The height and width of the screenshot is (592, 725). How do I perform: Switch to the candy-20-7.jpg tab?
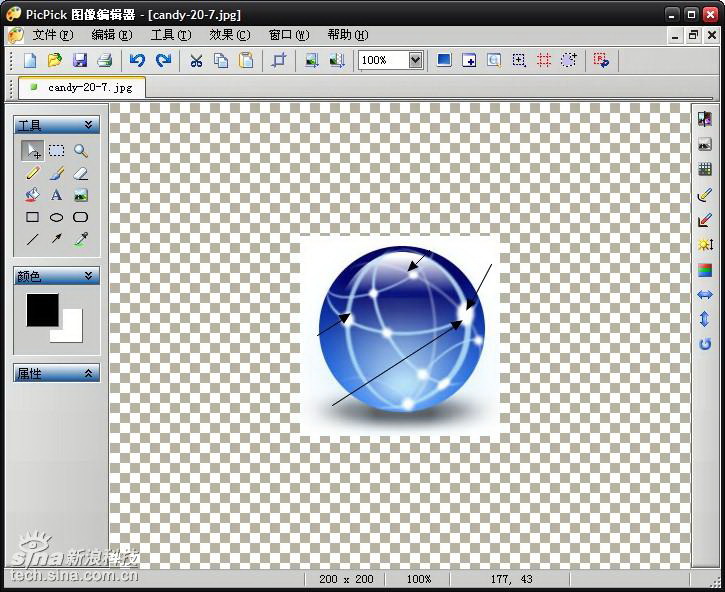(82, 87)
